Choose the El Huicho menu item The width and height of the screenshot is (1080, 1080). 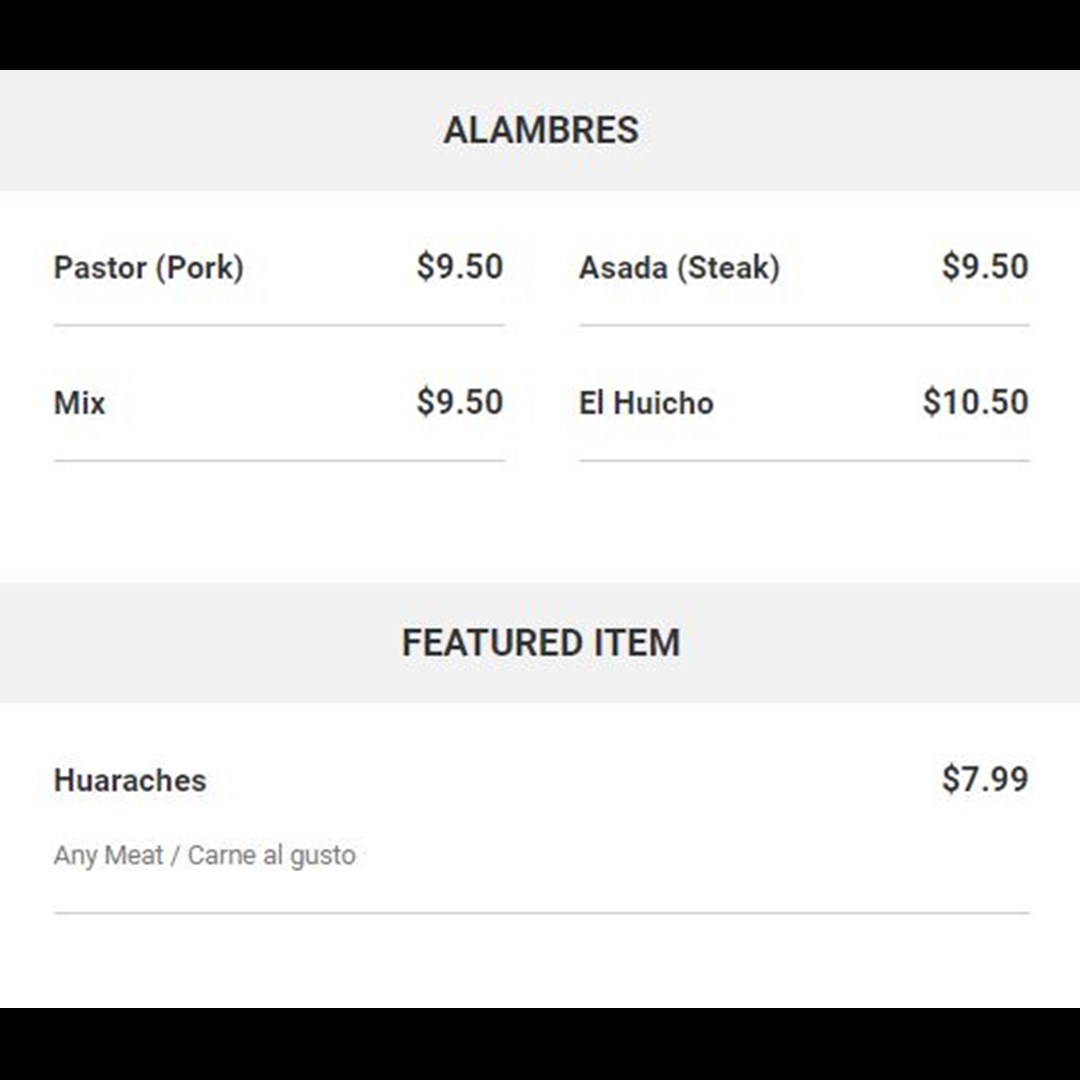(804, 403)
